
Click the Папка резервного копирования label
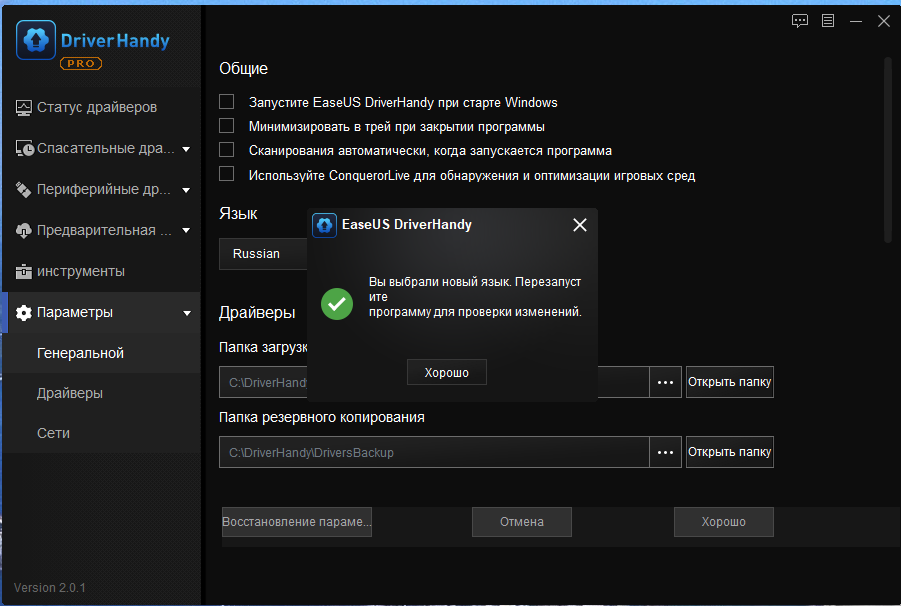(322, 418)
